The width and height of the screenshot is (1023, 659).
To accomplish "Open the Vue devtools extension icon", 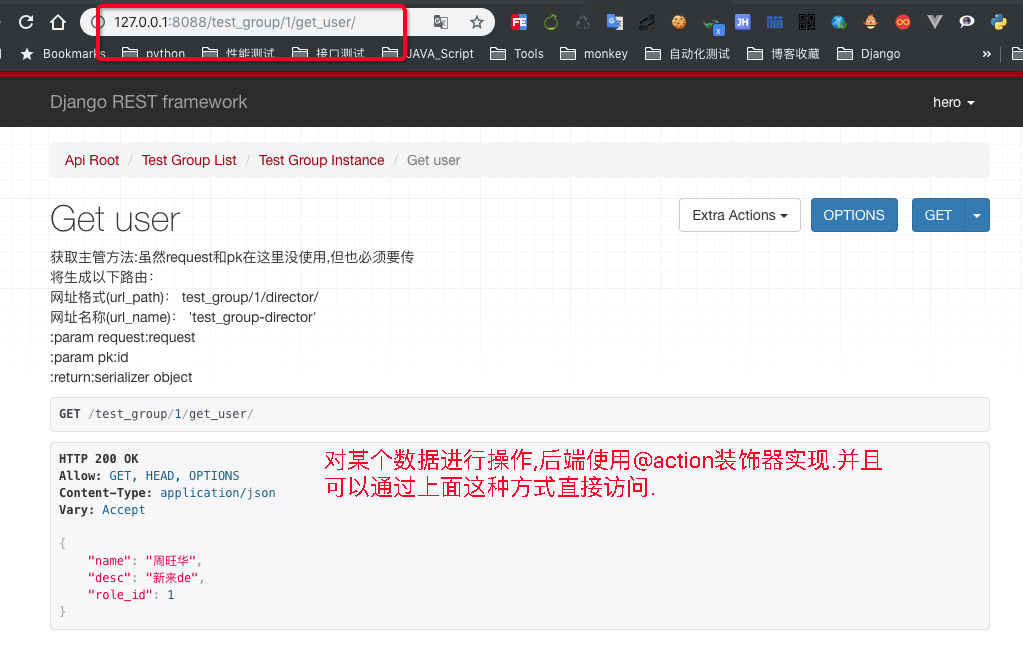I will click(x=935, y=22).
